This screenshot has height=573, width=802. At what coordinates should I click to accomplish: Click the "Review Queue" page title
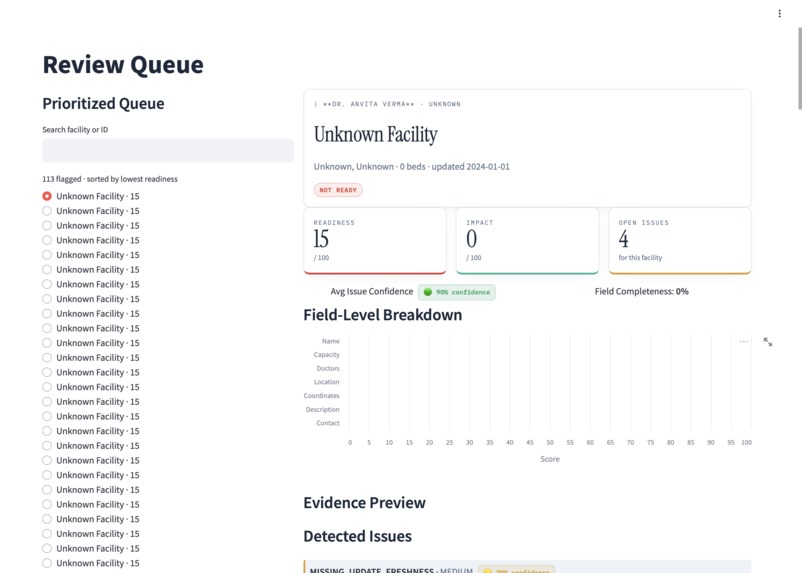pyautogui.click(x=123, y=65)
